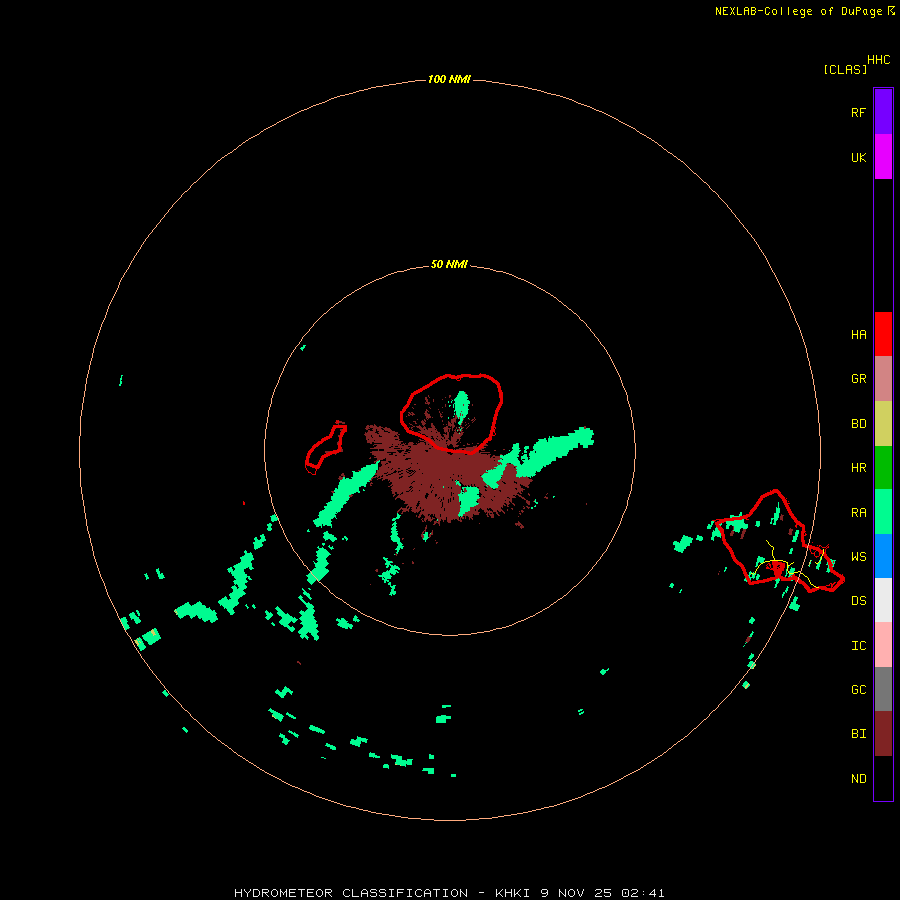Screen dimensions: 900x900
Task: Click the [CLAS] legend header
Action: 845,69
